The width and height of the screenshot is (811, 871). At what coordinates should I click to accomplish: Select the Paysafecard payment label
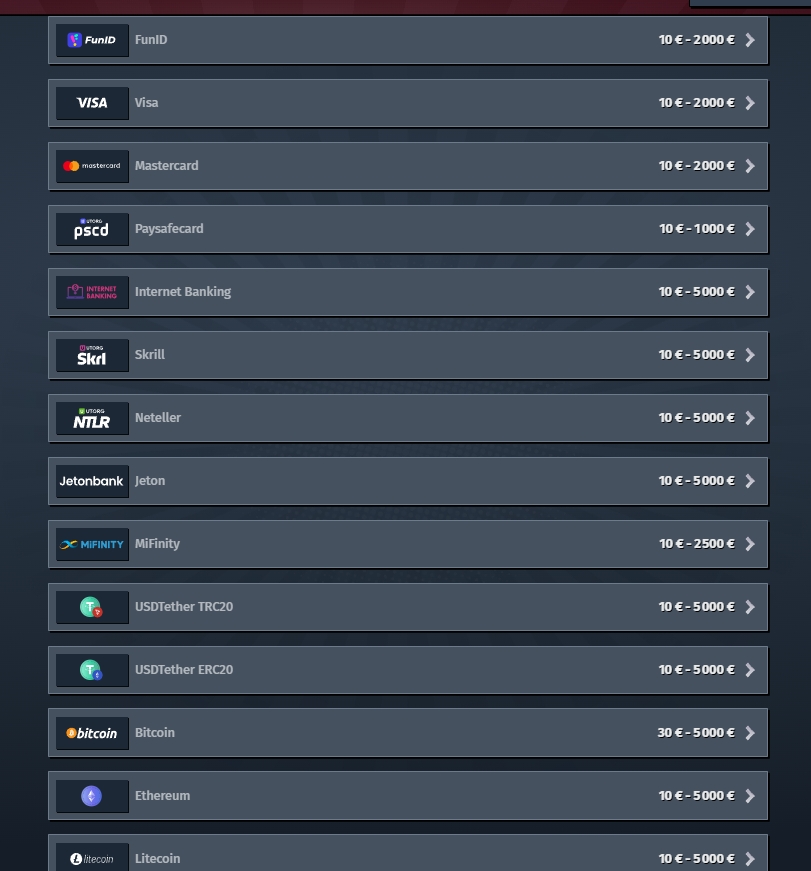click(169, 229)
